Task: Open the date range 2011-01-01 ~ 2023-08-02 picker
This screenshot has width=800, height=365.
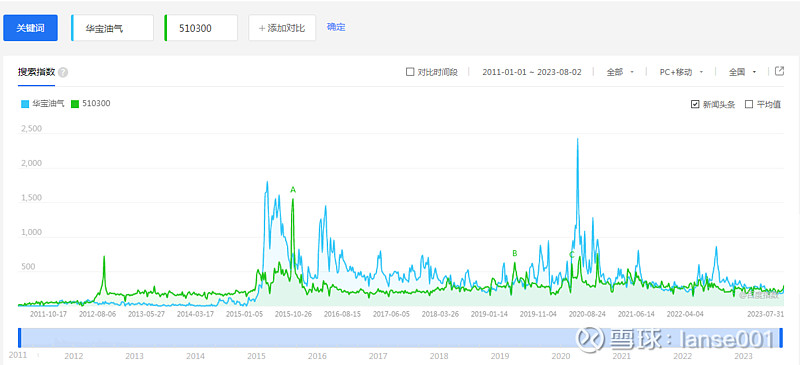Action: click(532, 72)
